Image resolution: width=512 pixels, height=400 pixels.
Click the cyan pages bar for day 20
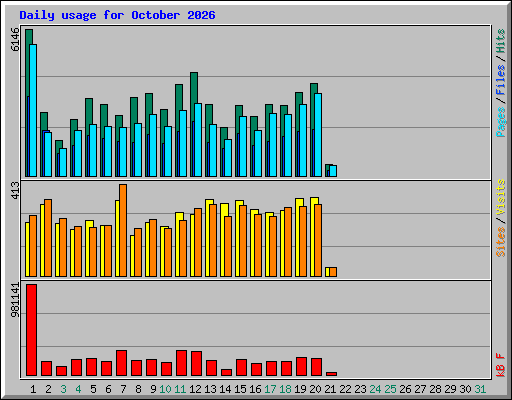(318, 135)
